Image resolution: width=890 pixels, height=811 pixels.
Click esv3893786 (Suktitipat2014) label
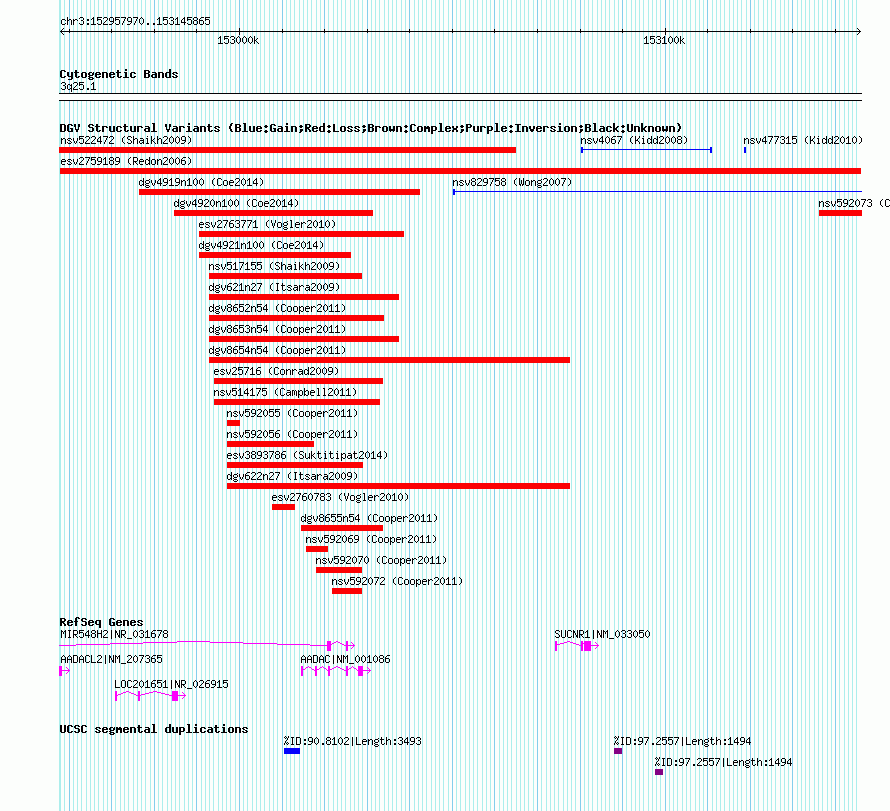307,455
